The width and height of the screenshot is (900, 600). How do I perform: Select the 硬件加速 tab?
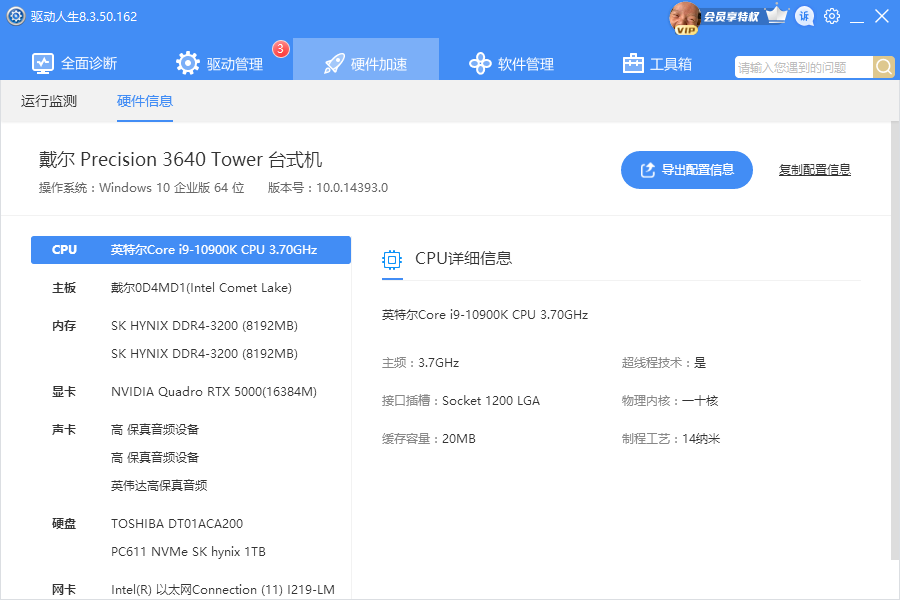click(366, 59)
